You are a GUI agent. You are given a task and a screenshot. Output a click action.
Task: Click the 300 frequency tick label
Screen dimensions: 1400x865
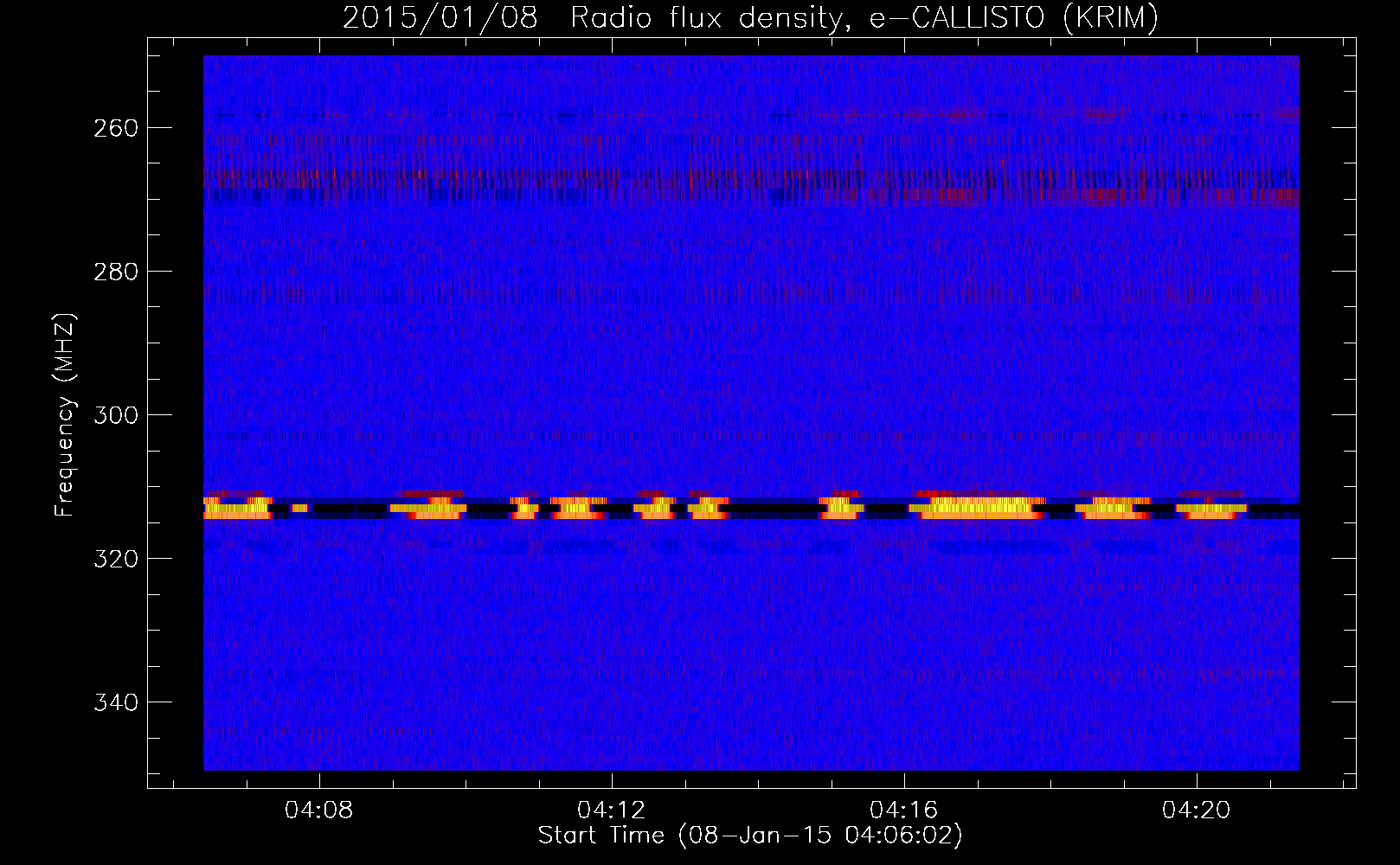115,415
